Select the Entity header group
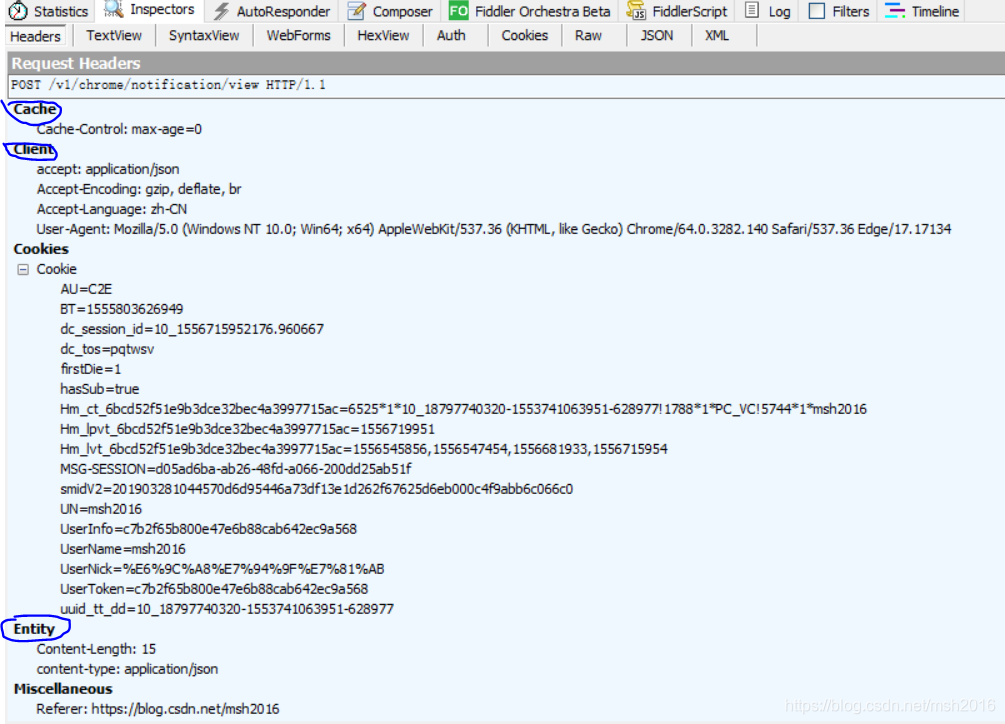1005x724 pixels. pyautogui.click(x=34, y=629)
